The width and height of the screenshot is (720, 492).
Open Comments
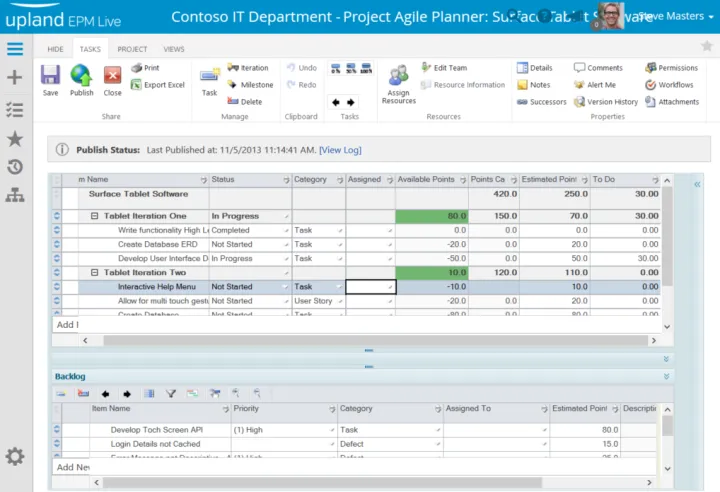click(598, 68)
